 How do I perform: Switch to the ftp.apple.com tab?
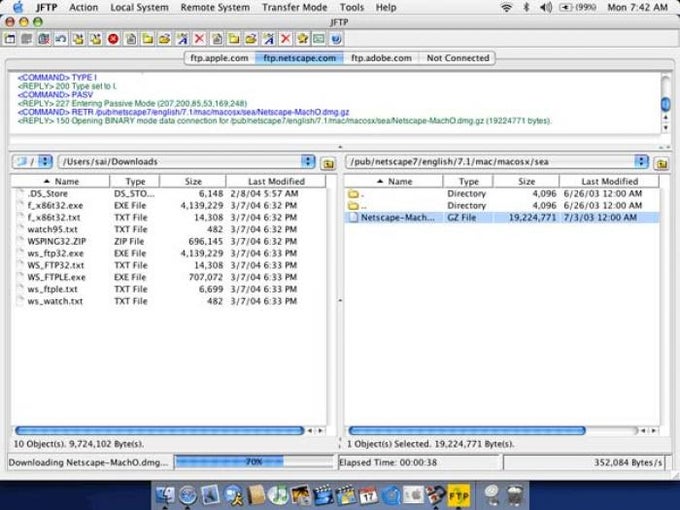point(219,58)
